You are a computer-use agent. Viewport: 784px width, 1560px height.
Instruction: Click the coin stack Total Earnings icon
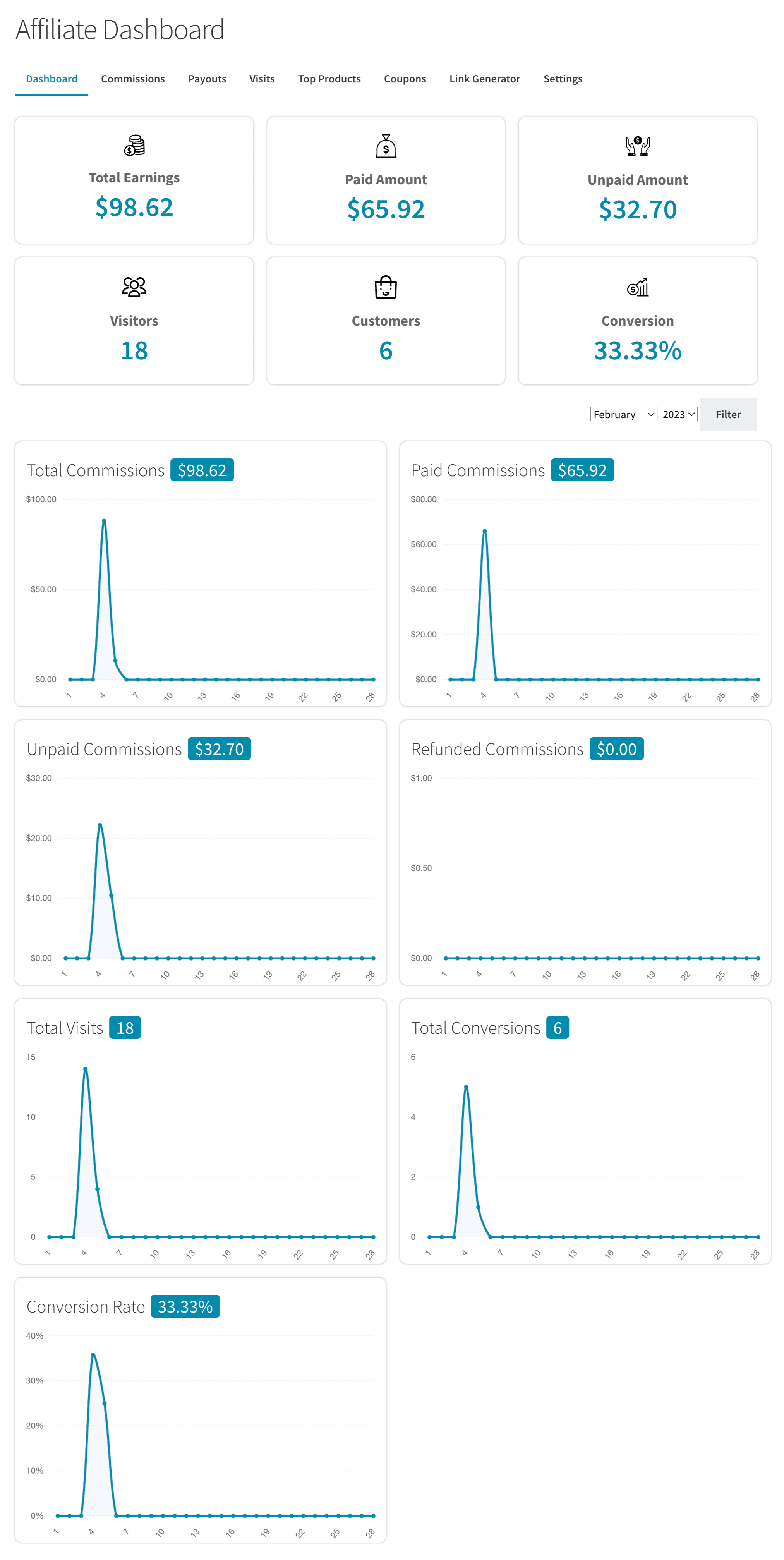tap(134, 145)
